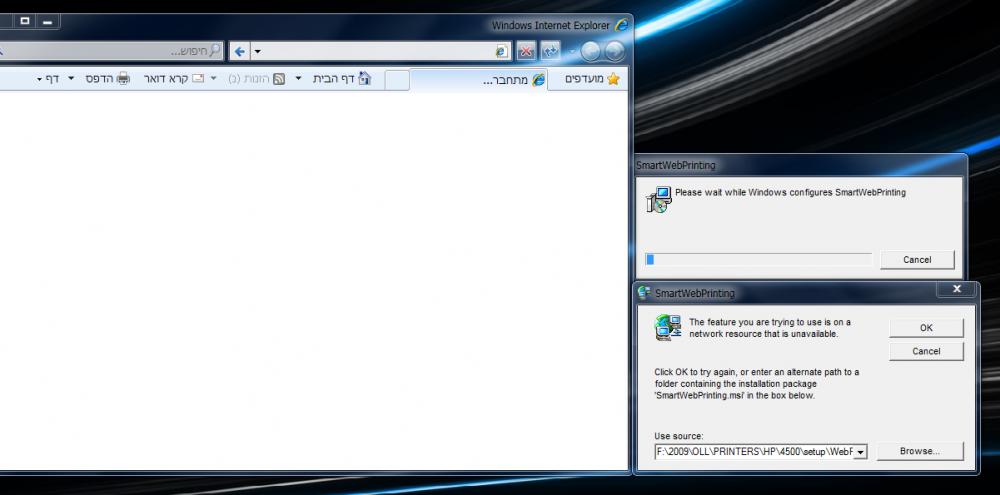The height and width of the screenshot is (495, 1000).
Task: Select the connecting (מתחבר...) tab
Action: click(478, 80)
